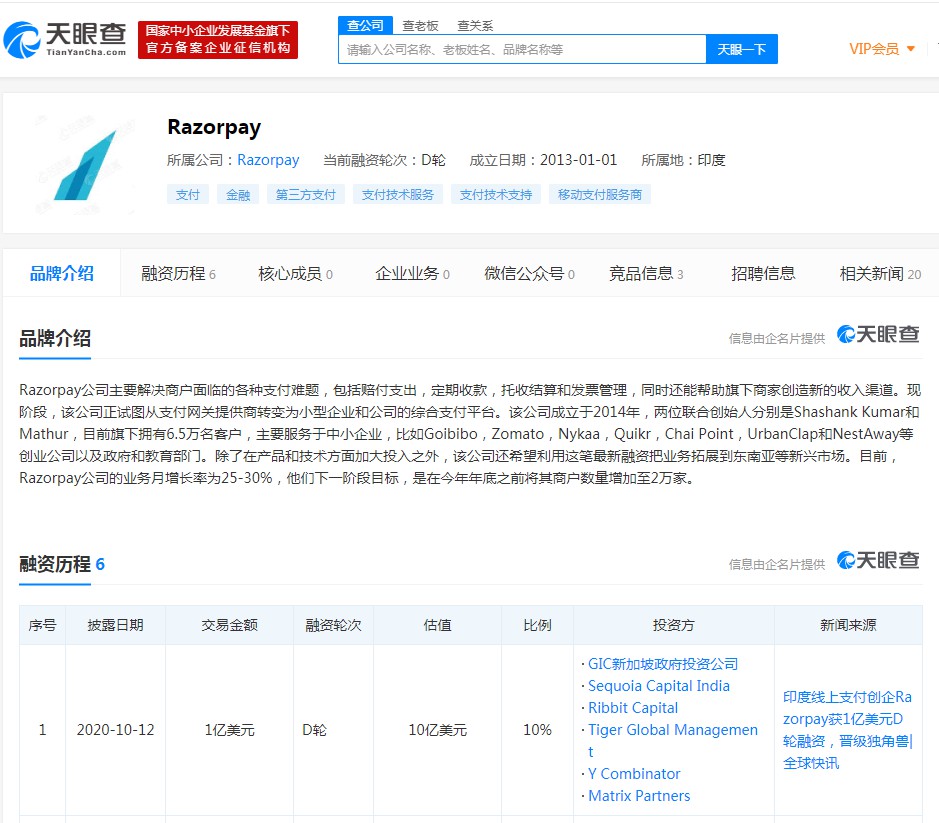
Task: Click the 估值 column header
Action: tap(437, 625)
